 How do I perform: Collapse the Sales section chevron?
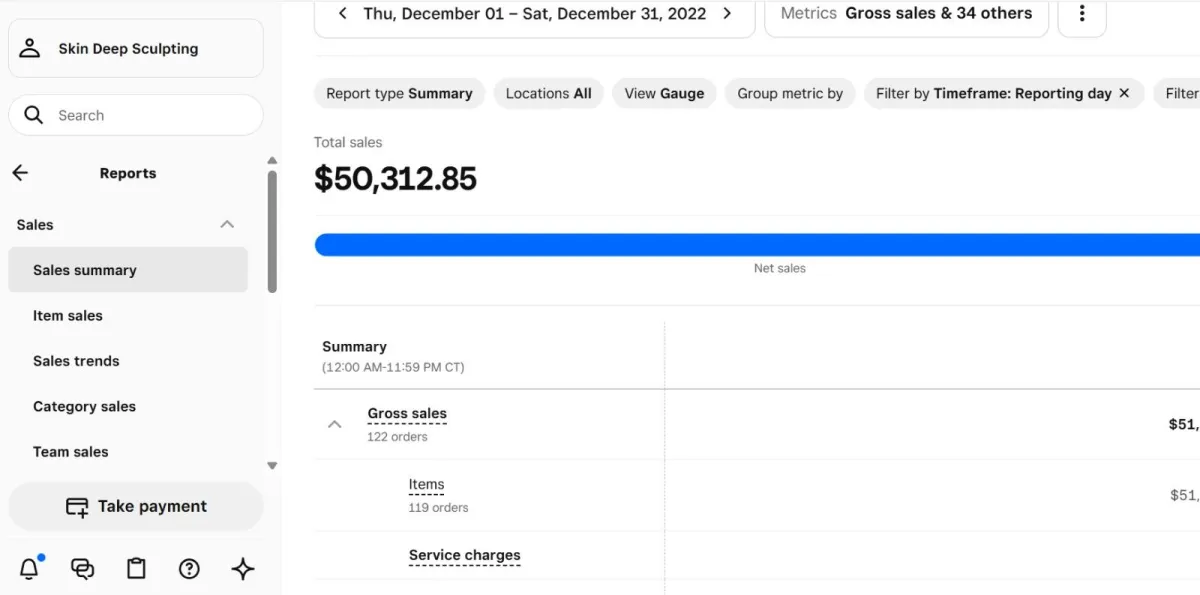pos(227,225)
